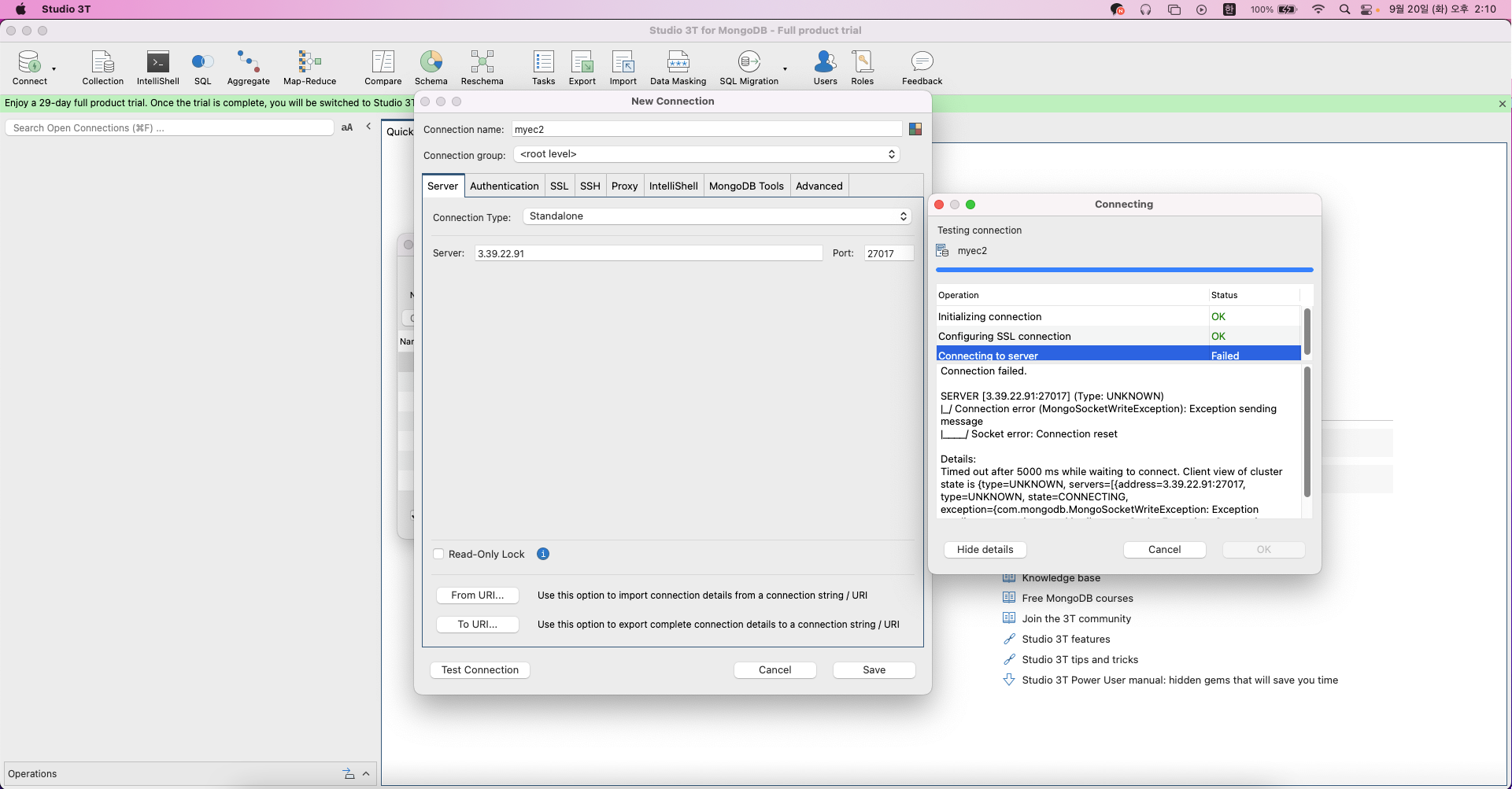
Task: Open the Map-Reduce tool
Action: pos(309,67)
